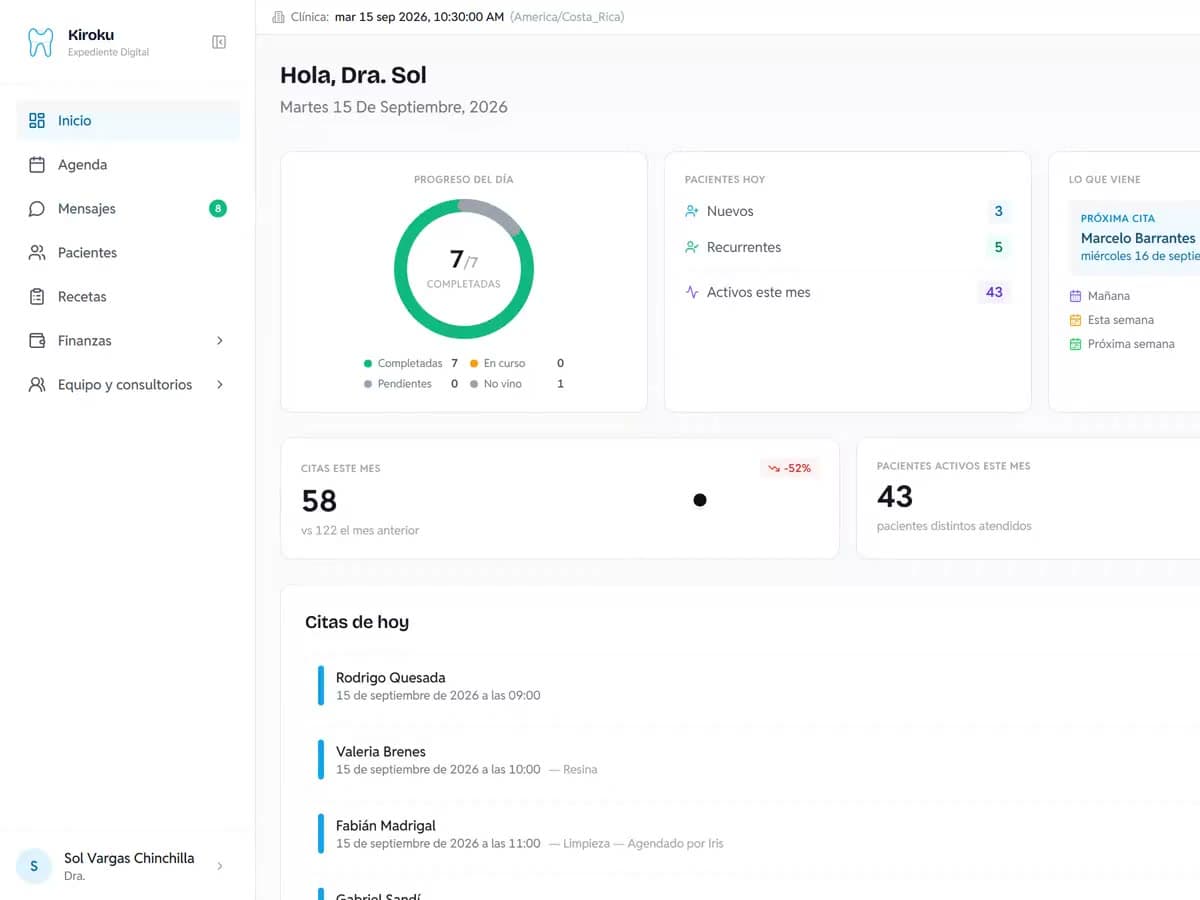Viewport: 1200px width, 900px height.
Task: Open Marcelo Barrantes próxima cita card
Action: pos(1134,238)
